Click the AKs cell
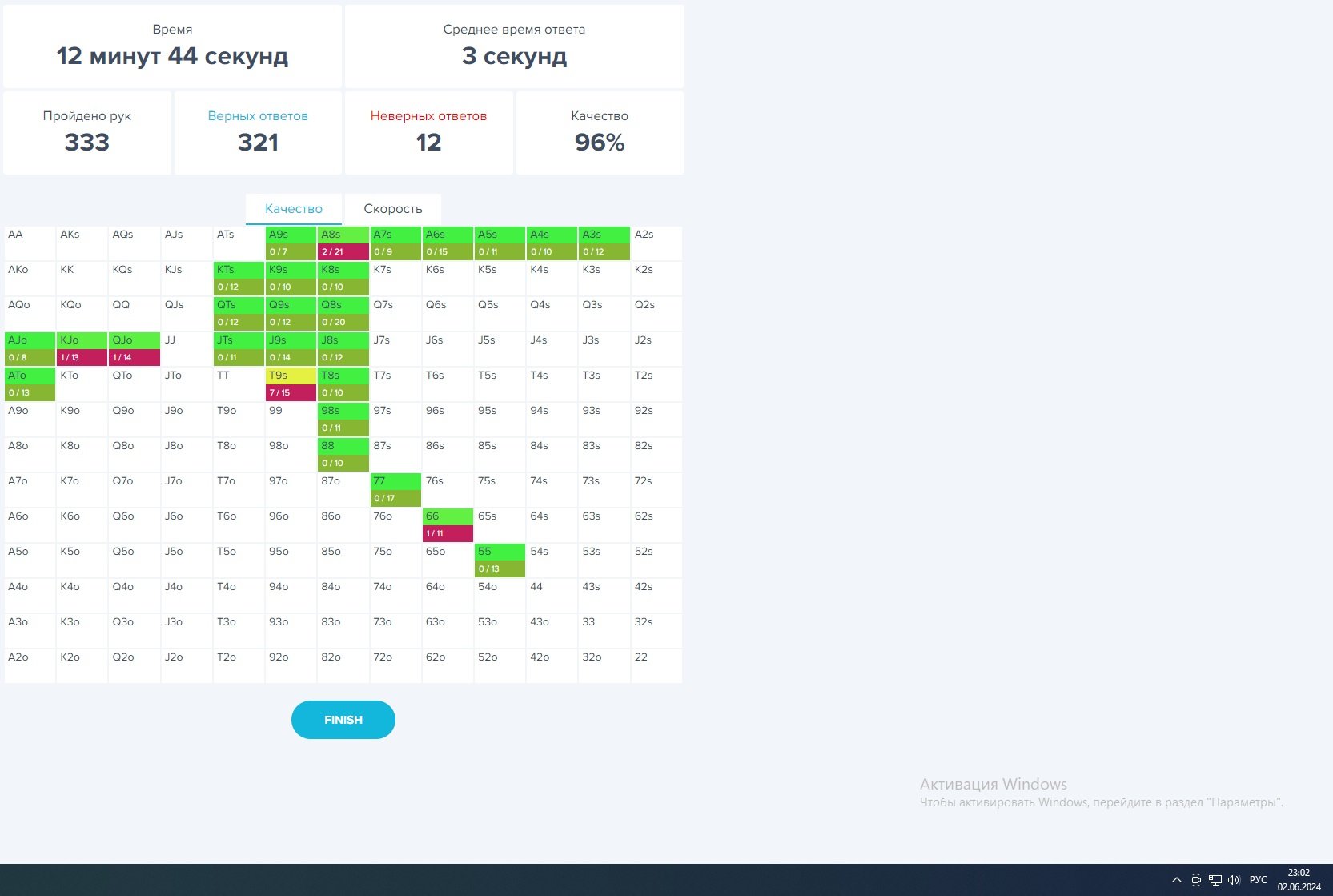This screenshot has width=1333, height=896. (82, 243)
